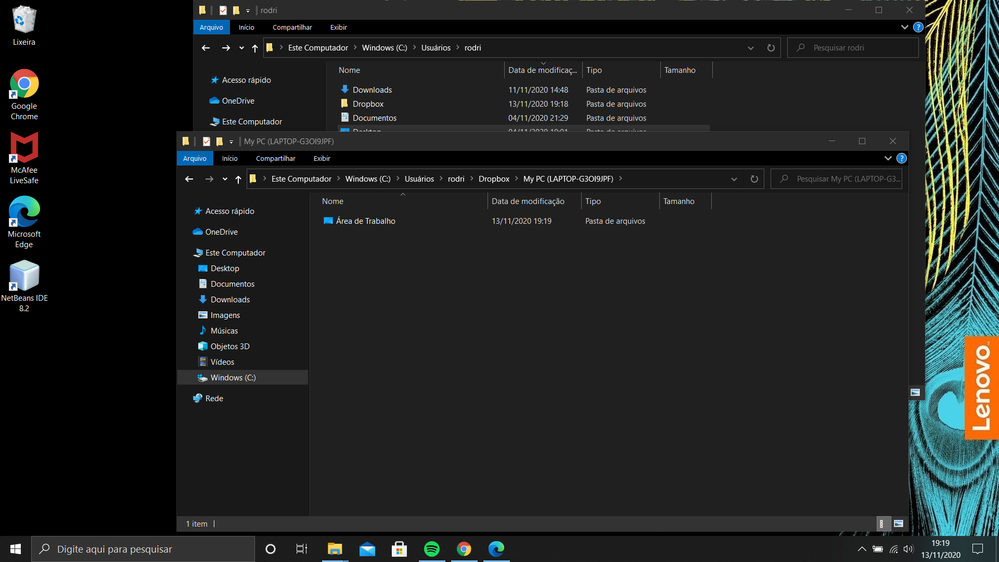Open Task View on the taskbar
The width and height of the screenshot is (999, 562).
point(302,549)
